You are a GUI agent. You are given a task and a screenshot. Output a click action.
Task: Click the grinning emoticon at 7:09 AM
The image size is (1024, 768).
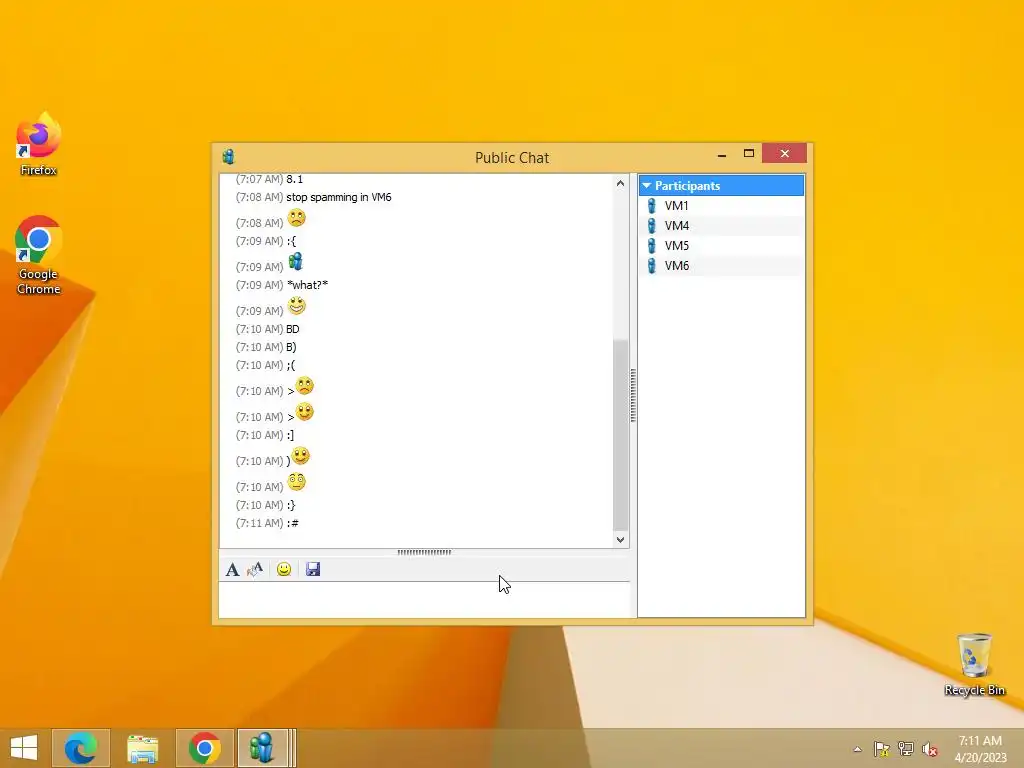tap(296, 306)
